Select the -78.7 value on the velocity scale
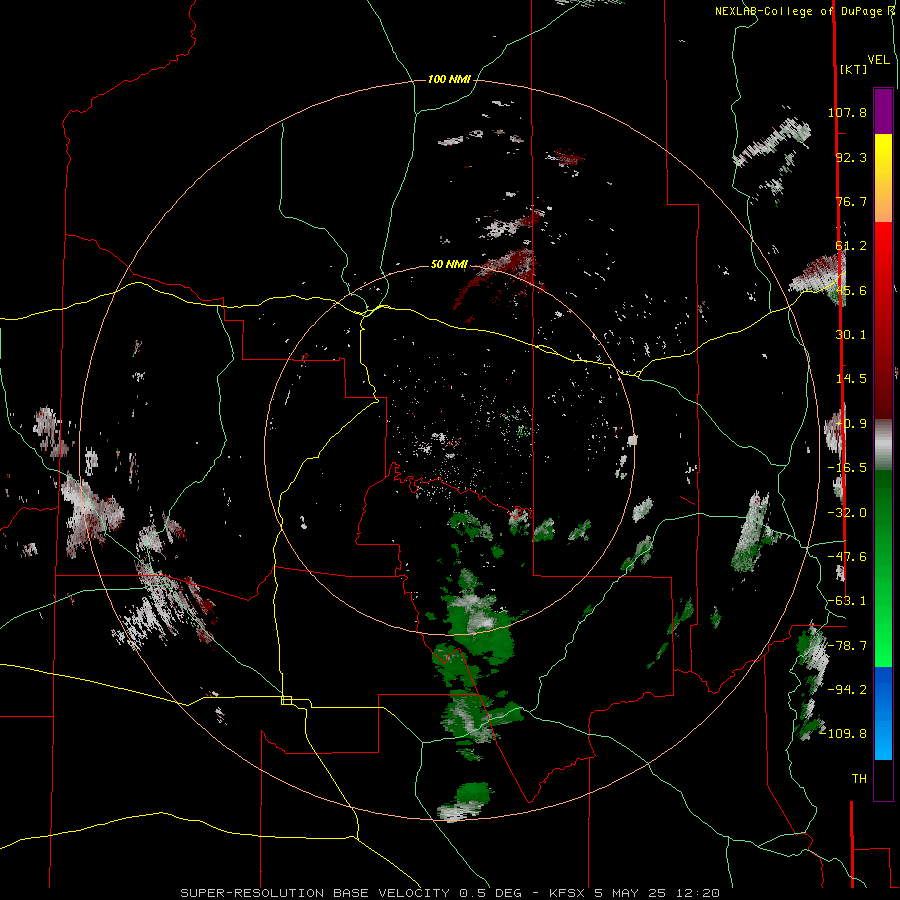 pos(847,646)
